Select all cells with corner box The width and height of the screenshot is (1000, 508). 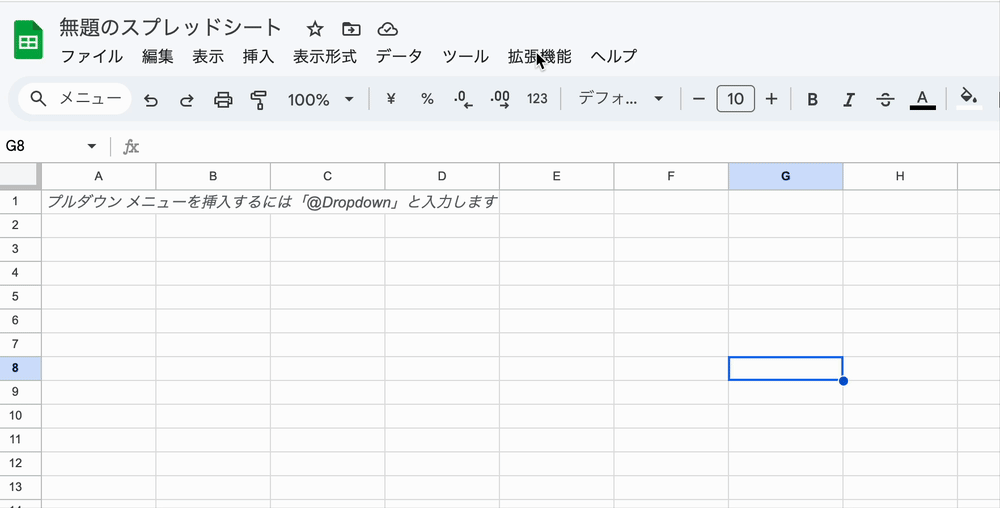coord(20,175)
